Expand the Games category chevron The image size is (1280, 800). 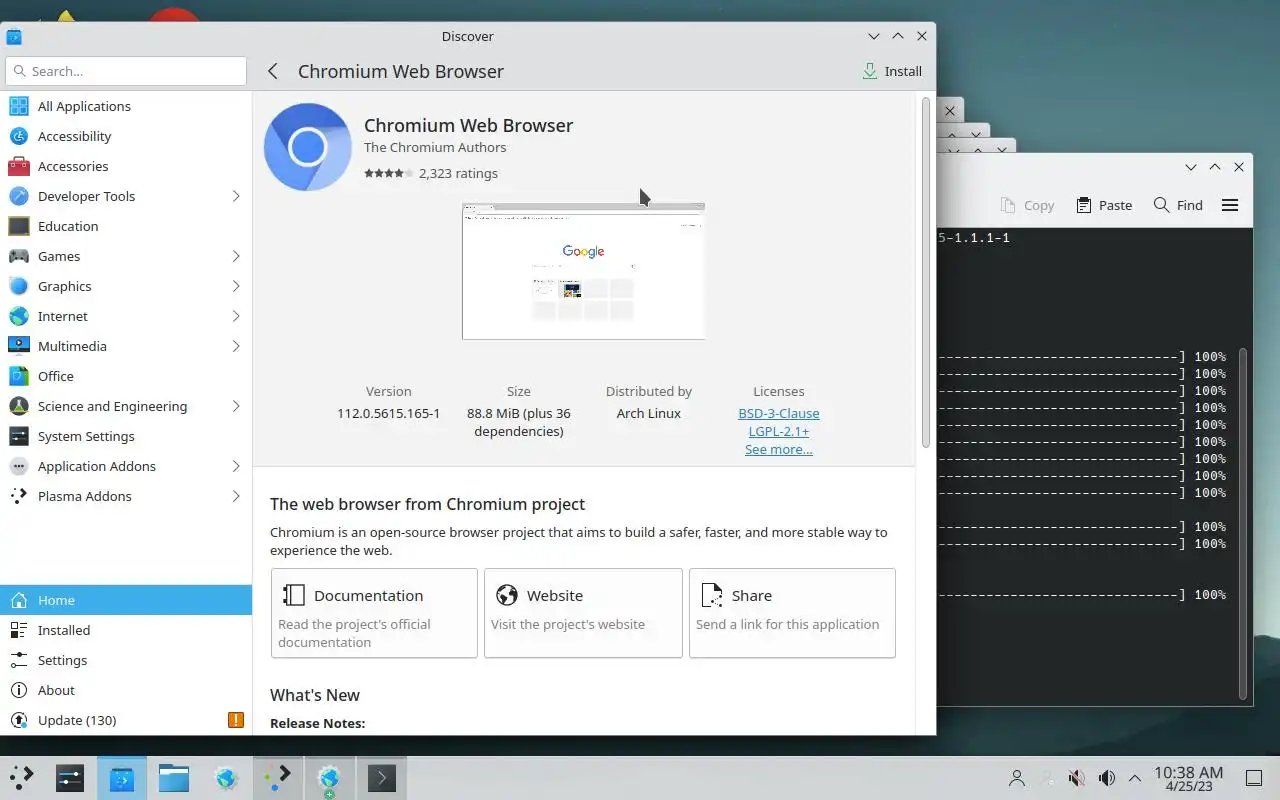pyautogui.click(x=236, y=256)
